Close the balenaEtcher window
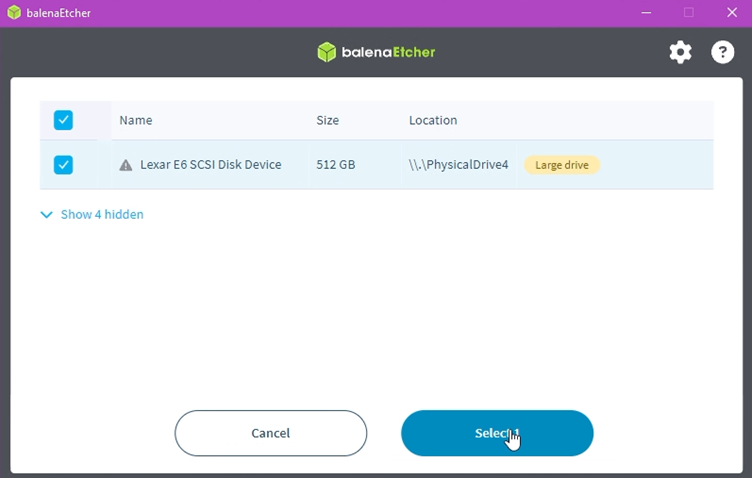752x478 pixels. pos(732,13)
